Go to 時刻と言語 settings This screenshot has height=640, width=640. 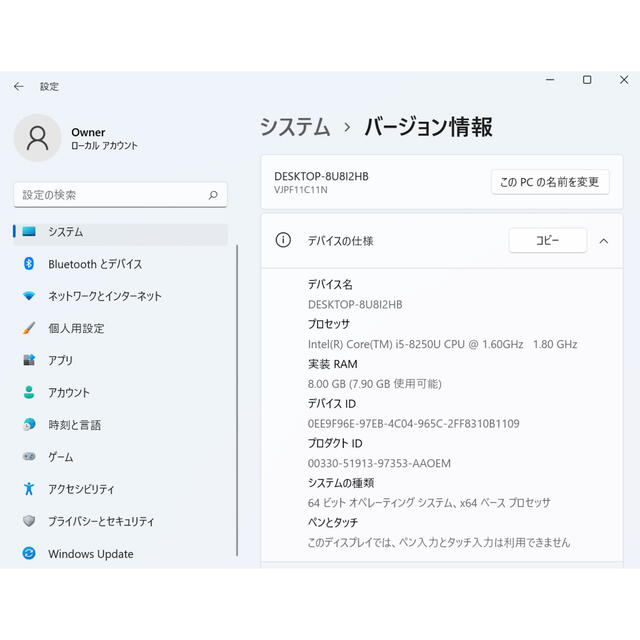click(x=120, y=424)
